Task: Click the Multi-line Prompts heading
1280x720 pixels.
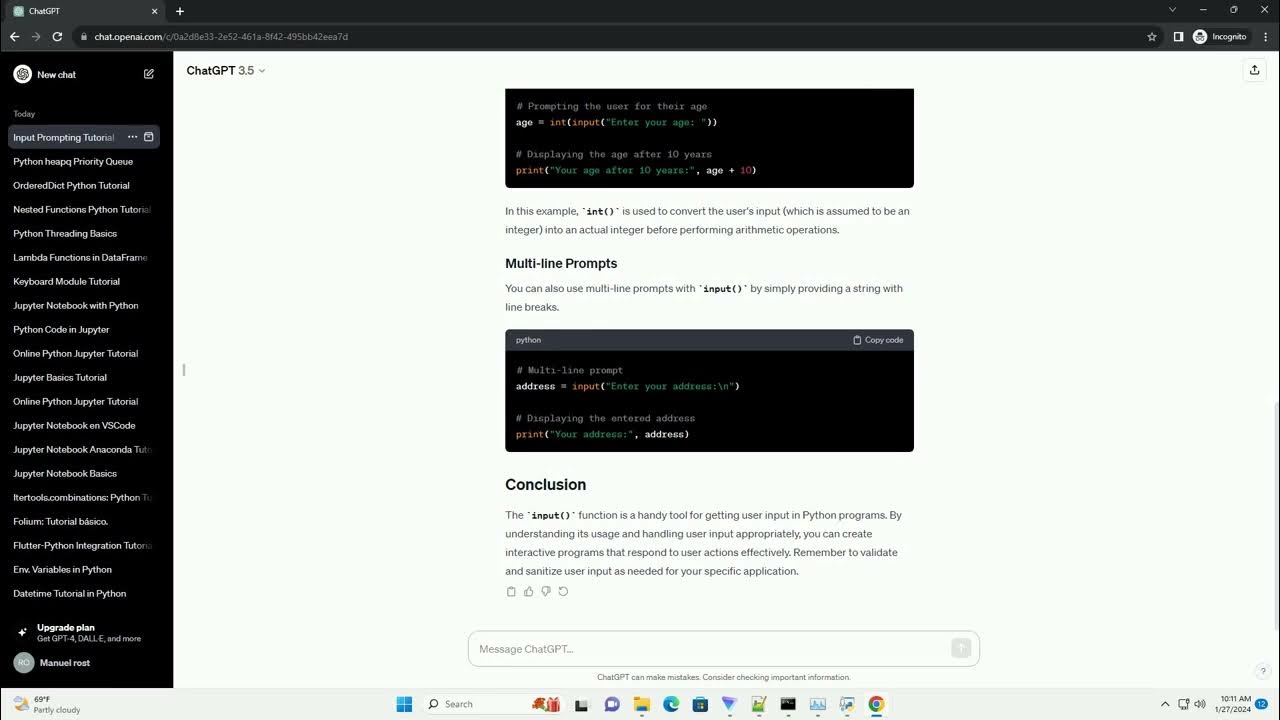Action: click(x=561, y=263)
